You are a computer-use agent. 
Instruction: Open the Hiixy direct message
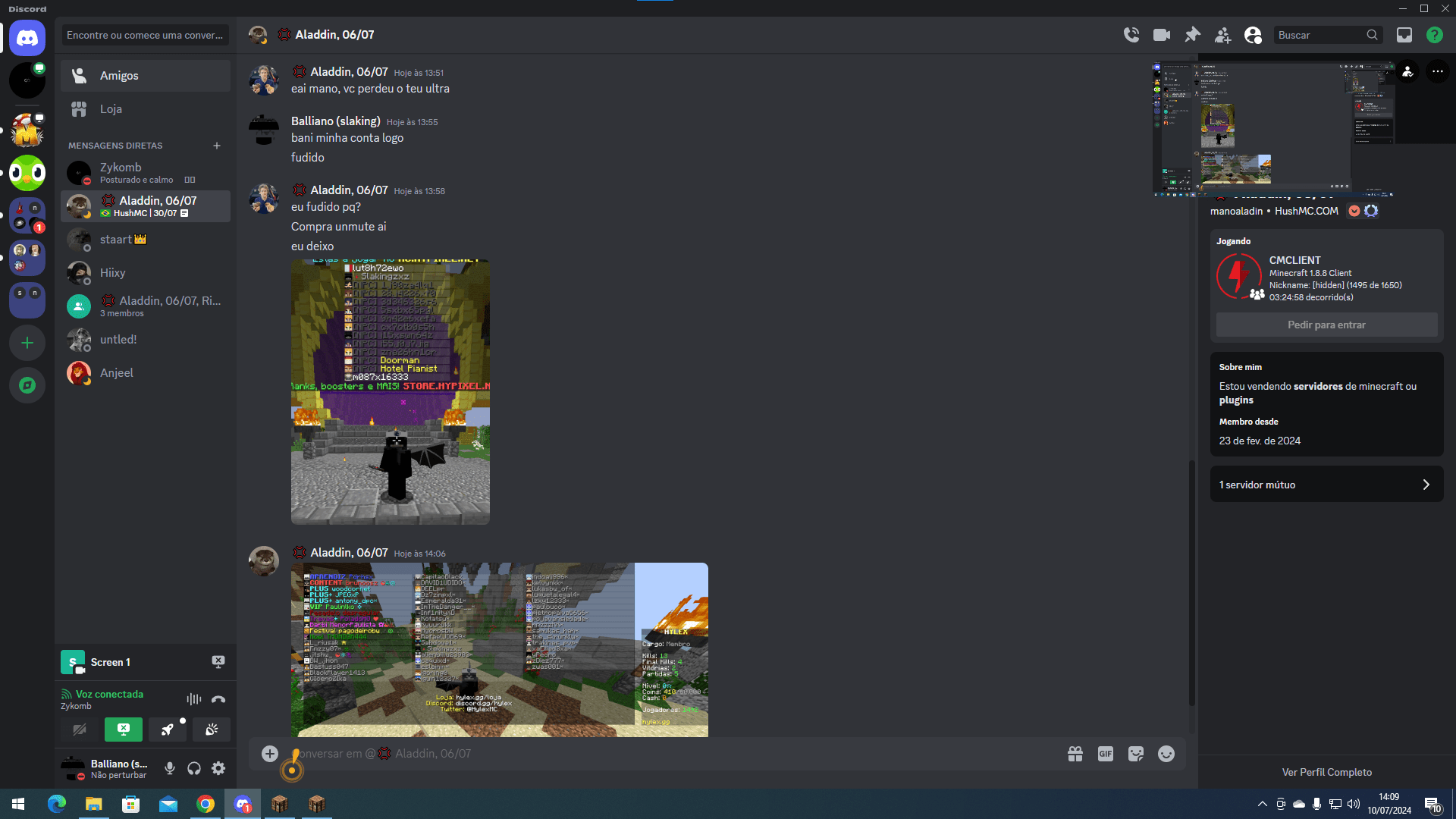pos(146,273)
